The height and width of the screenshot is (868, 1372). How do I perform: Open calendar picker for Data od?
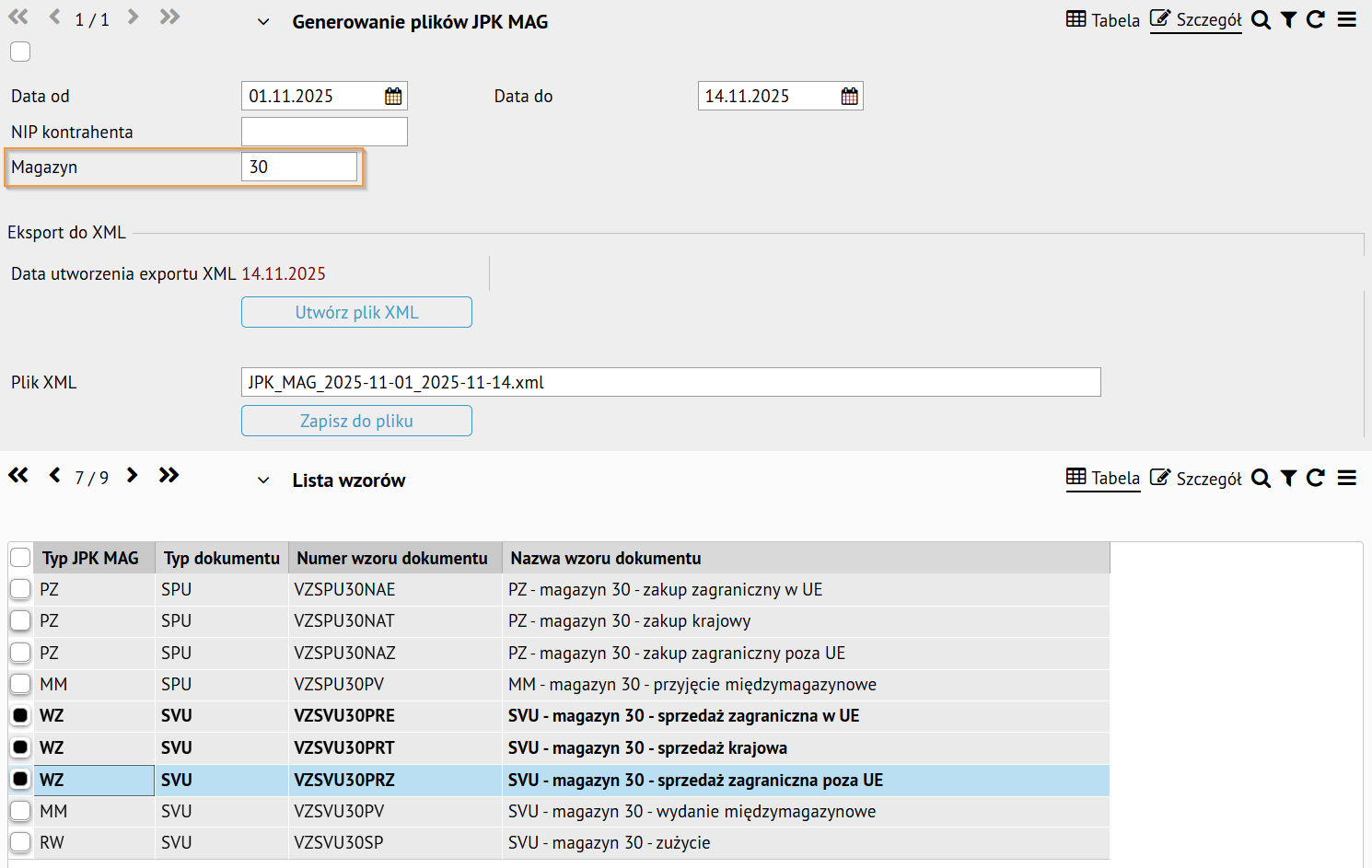[x=393, y=97]
